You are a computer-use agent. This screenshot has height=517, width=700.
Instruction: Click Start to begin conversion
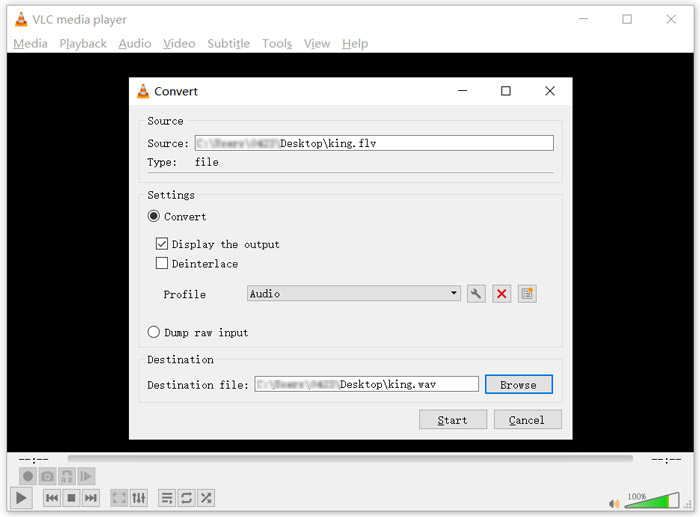tap(453, 420)
